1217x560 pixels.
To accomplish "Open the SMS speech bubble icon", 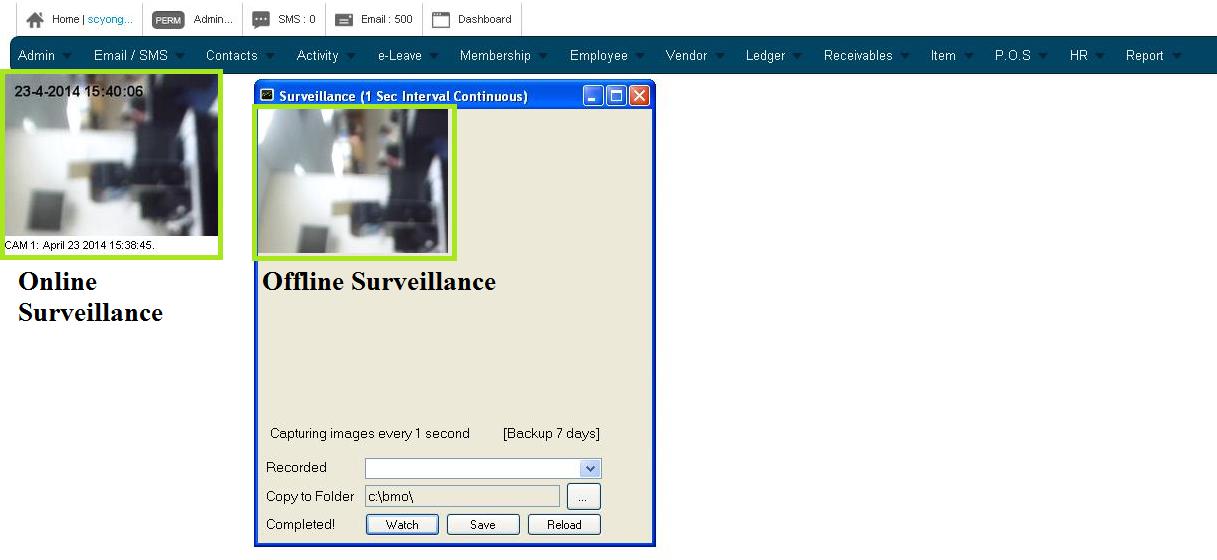I will (261, 20).
